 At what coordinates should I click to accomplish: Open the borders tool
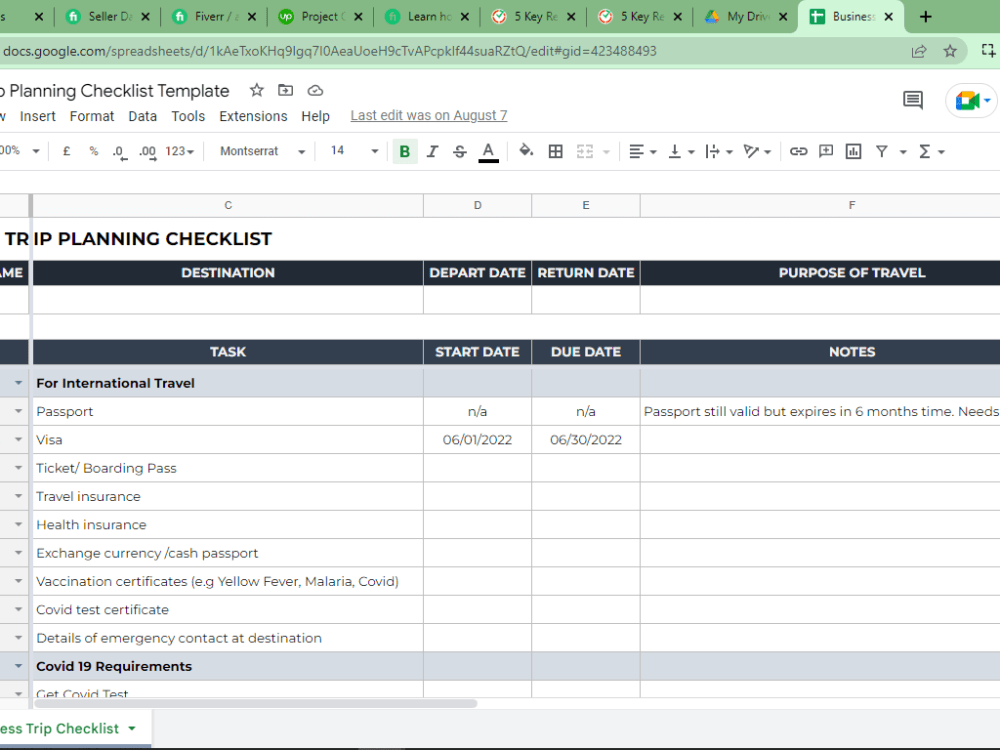tap(555, 151)
